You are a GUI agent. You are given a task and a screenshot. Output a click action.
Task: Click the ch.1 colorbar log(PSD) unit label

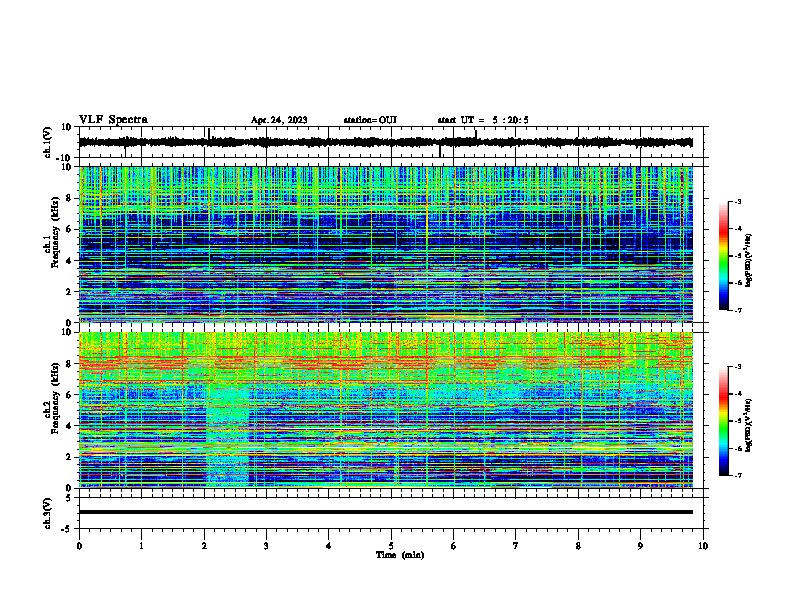coord(748,260)
